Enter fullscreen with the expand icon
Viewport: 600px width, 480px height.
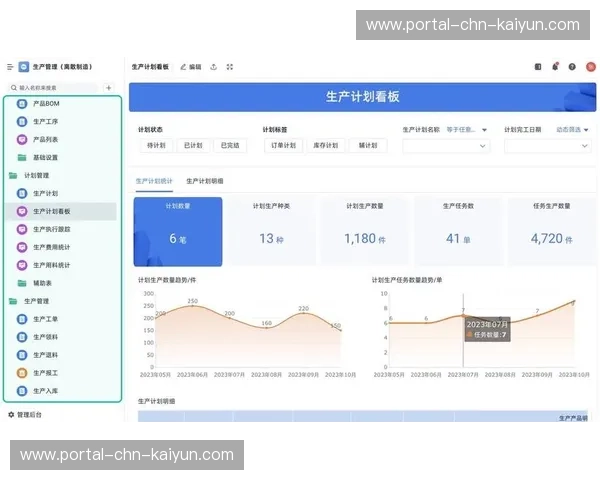pos(230,67)
